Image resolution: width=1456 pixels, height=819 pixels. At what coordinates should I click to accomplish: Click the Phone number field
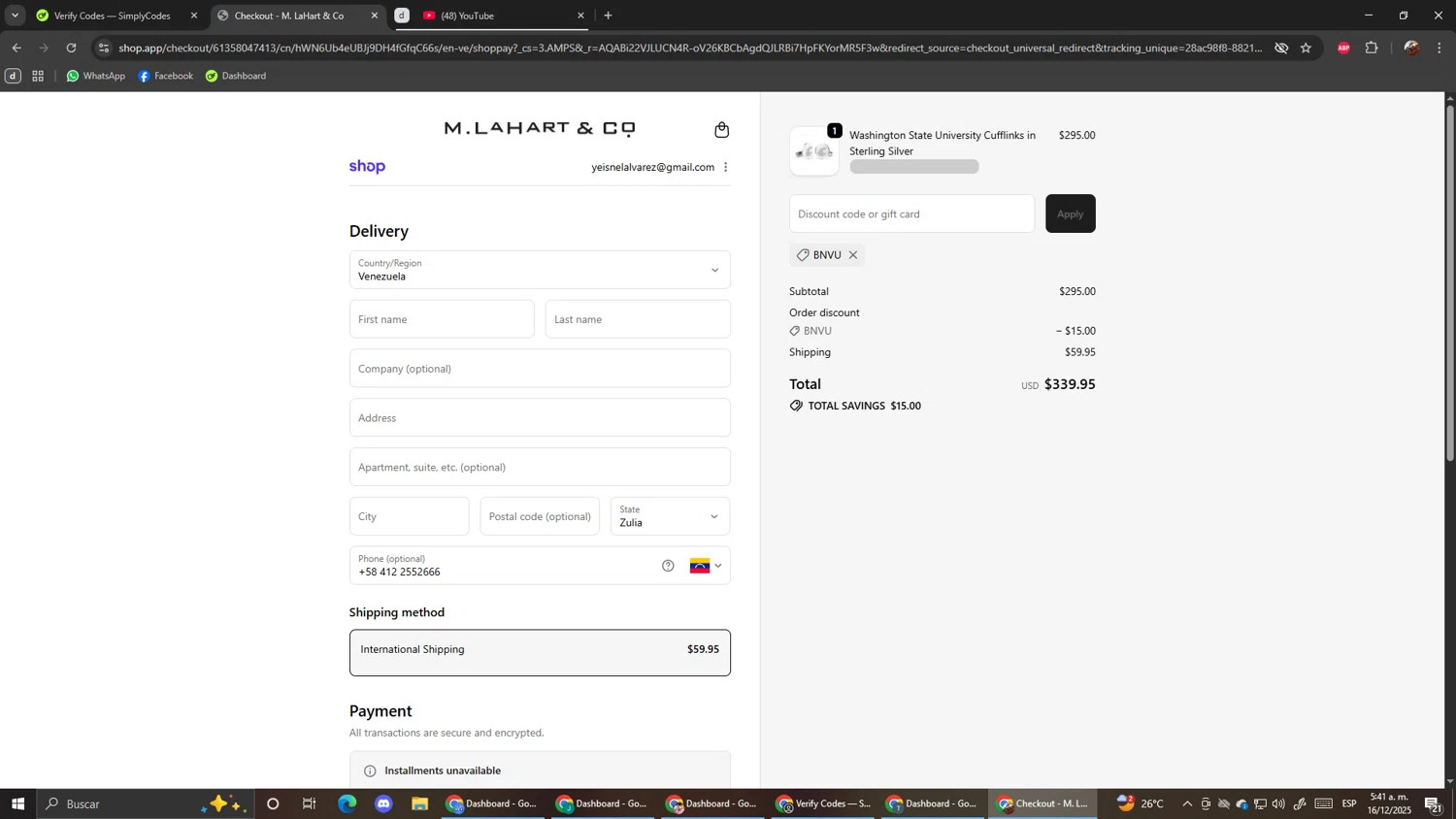coord(505,566)
